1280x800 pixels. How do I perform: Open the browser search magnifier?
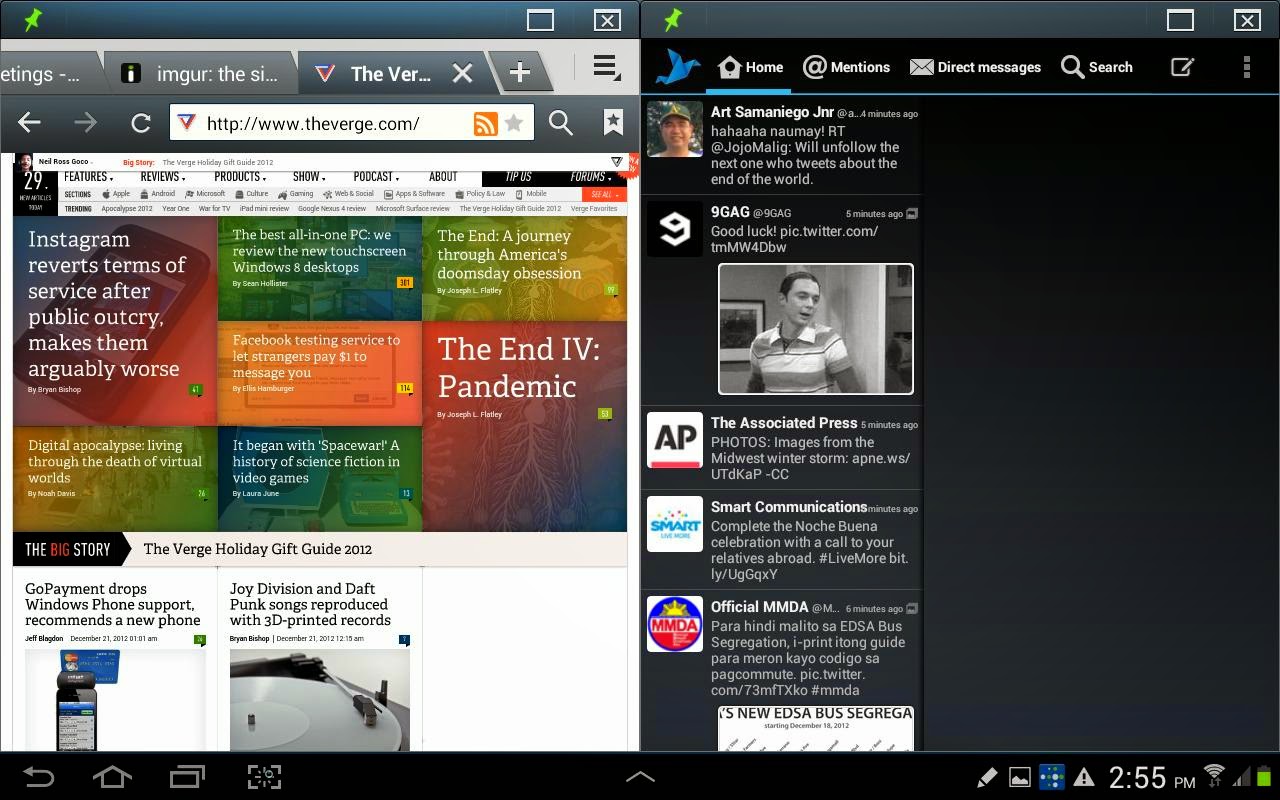click(x=561, y=123)
